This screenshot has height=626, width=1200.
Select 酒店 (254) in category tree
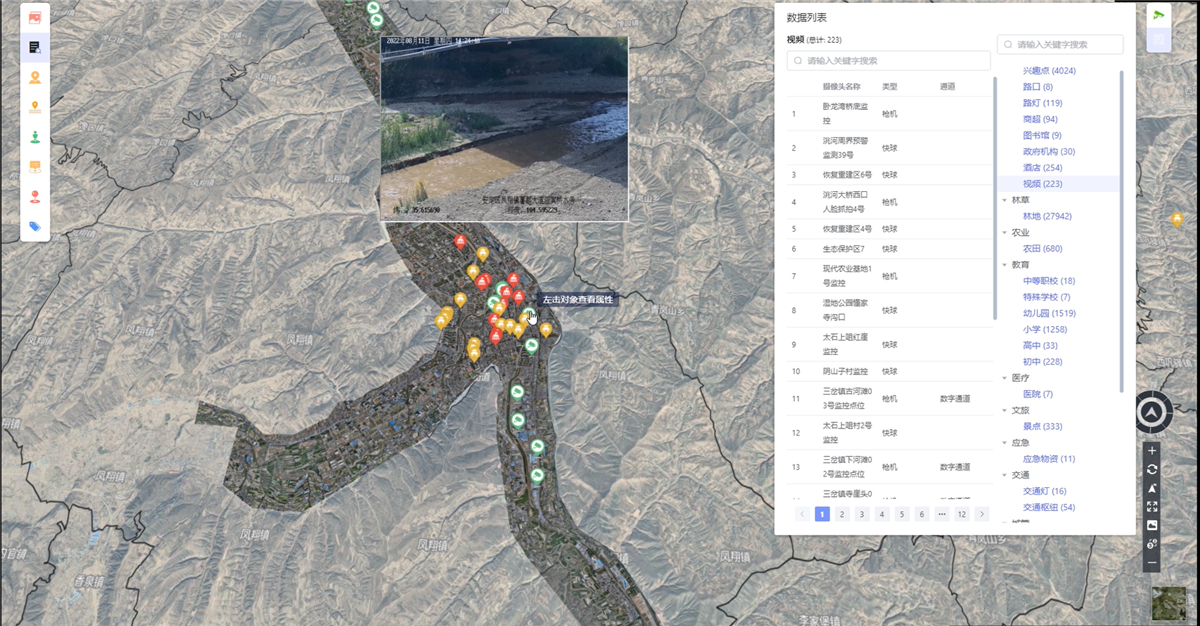click(1042, 168)
